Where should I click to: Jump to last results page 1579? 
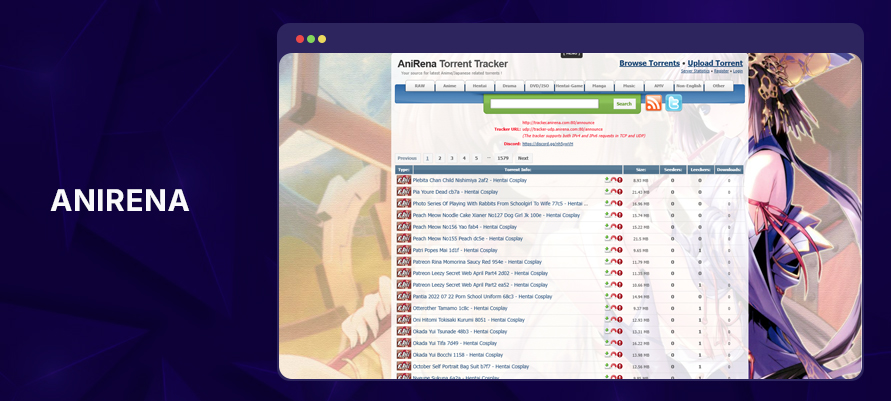[502, 158]
